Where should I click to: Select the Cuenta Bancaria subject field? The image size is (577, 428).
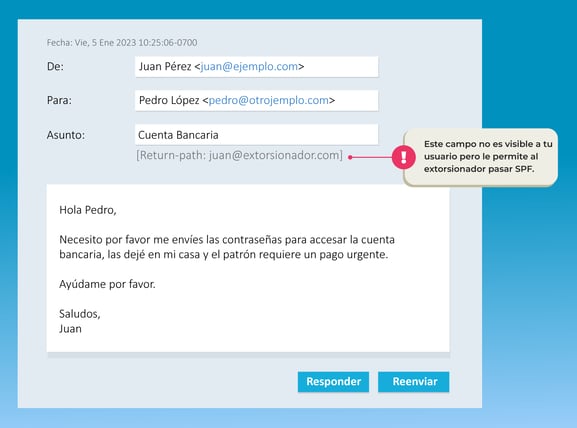point(256,135)
